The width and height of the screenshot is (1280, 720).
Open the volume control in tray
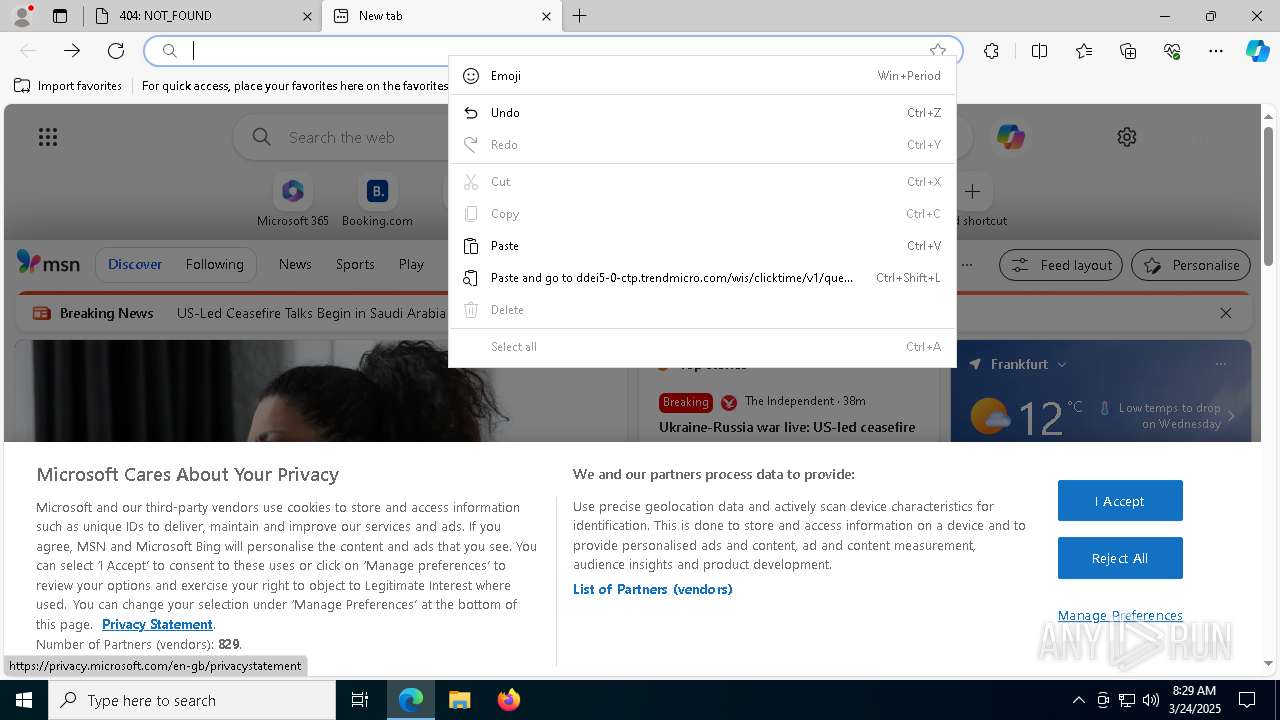click(x=1150, y=700)
